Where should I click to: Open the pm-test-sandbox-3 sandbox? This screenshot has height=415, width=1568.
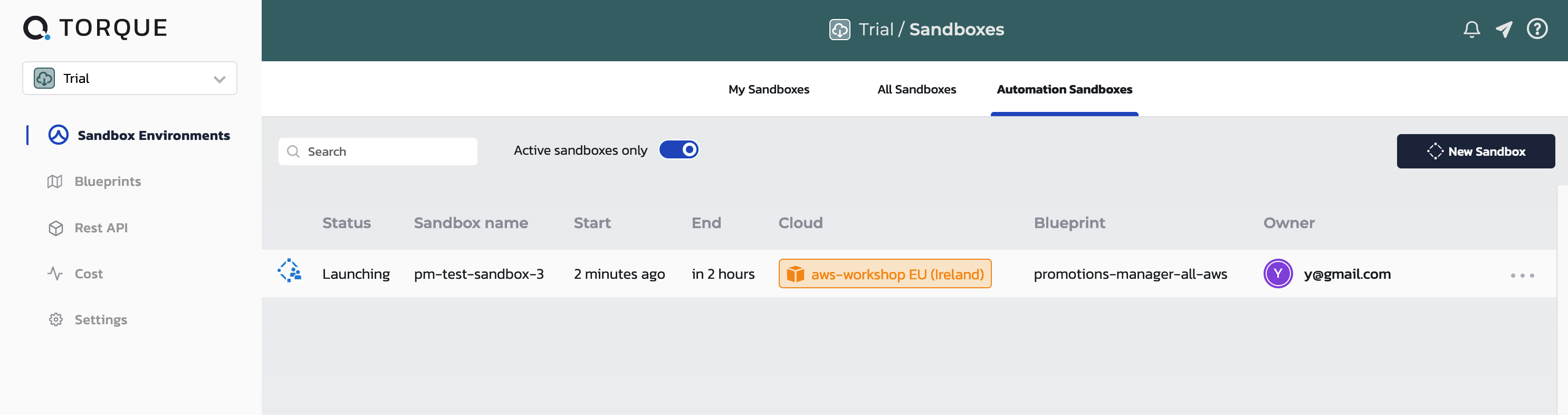[479, 274]
